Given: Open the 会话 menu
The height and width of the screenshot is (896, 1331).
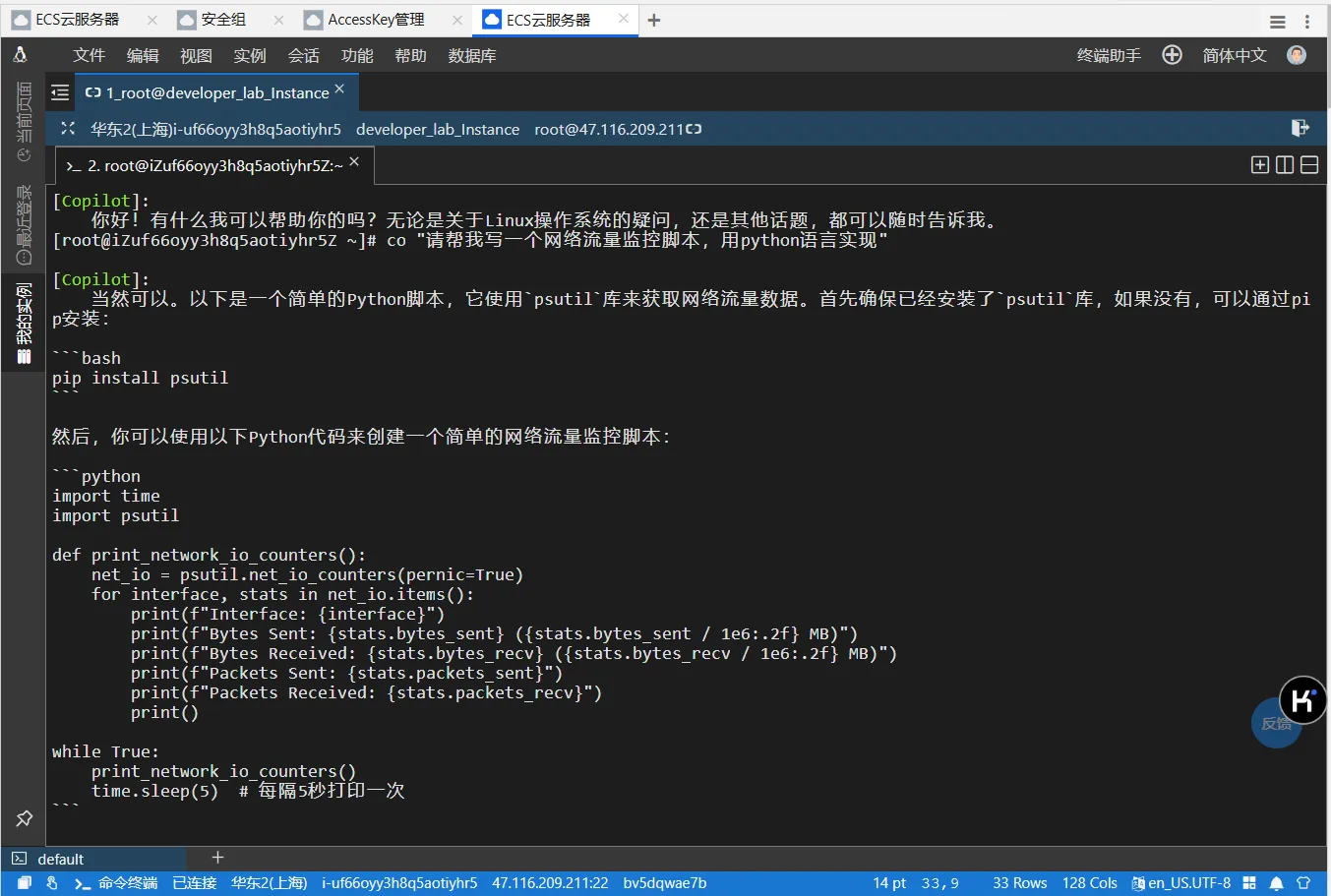Looking at the screenshot, I should click(x=303, y=56).
